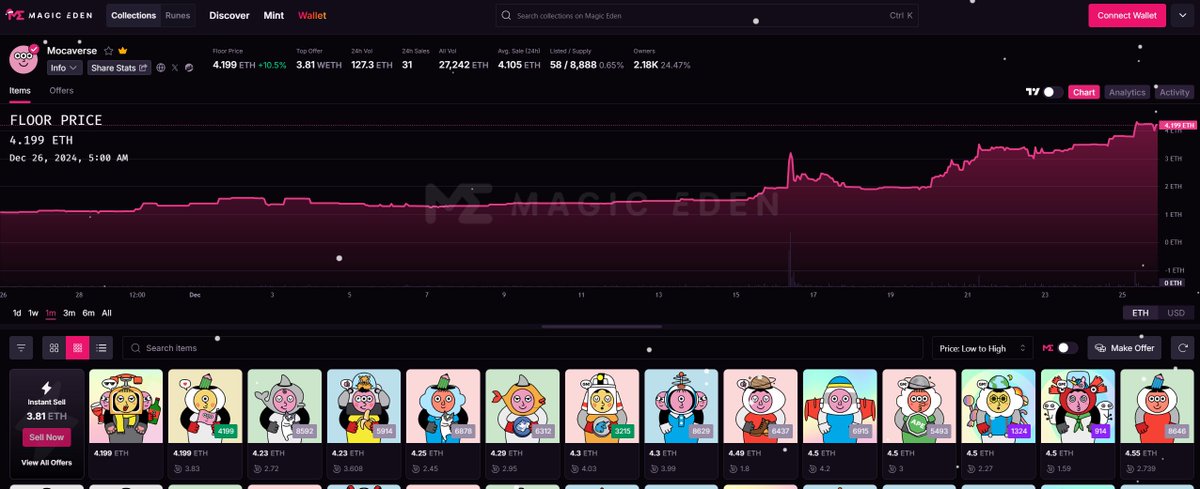Screen dimensions: 1200x489
Task: Open the Mocaverse #8592 thumbnail
Action: (x=285, y=406)
